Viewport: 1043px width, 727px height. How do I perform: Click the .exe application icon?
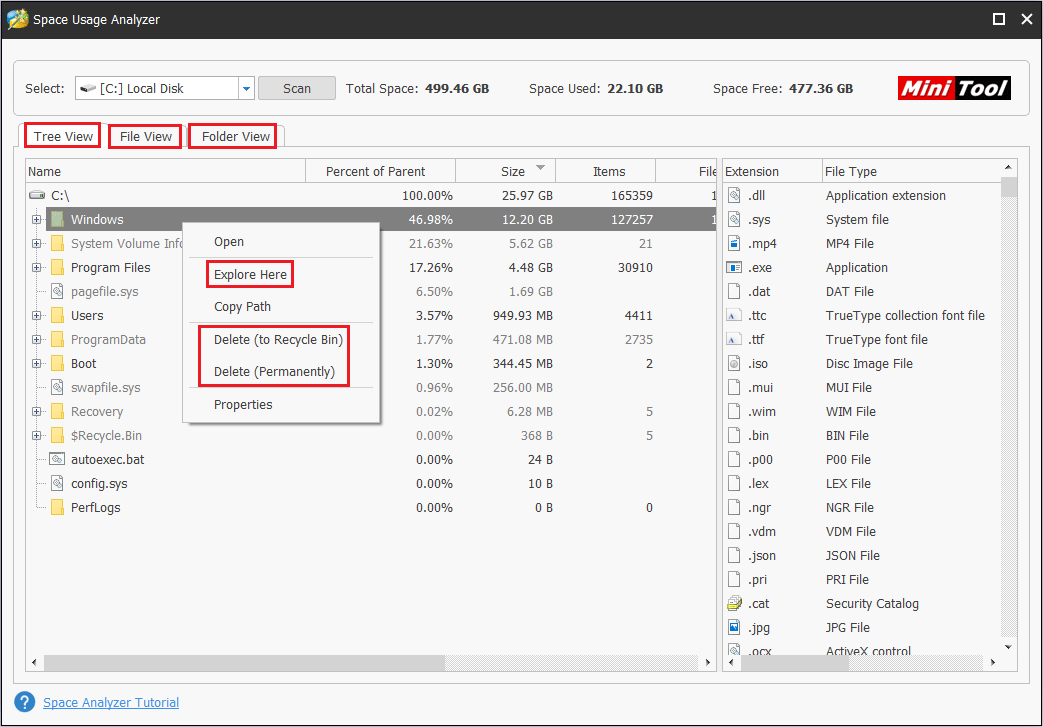734,267
